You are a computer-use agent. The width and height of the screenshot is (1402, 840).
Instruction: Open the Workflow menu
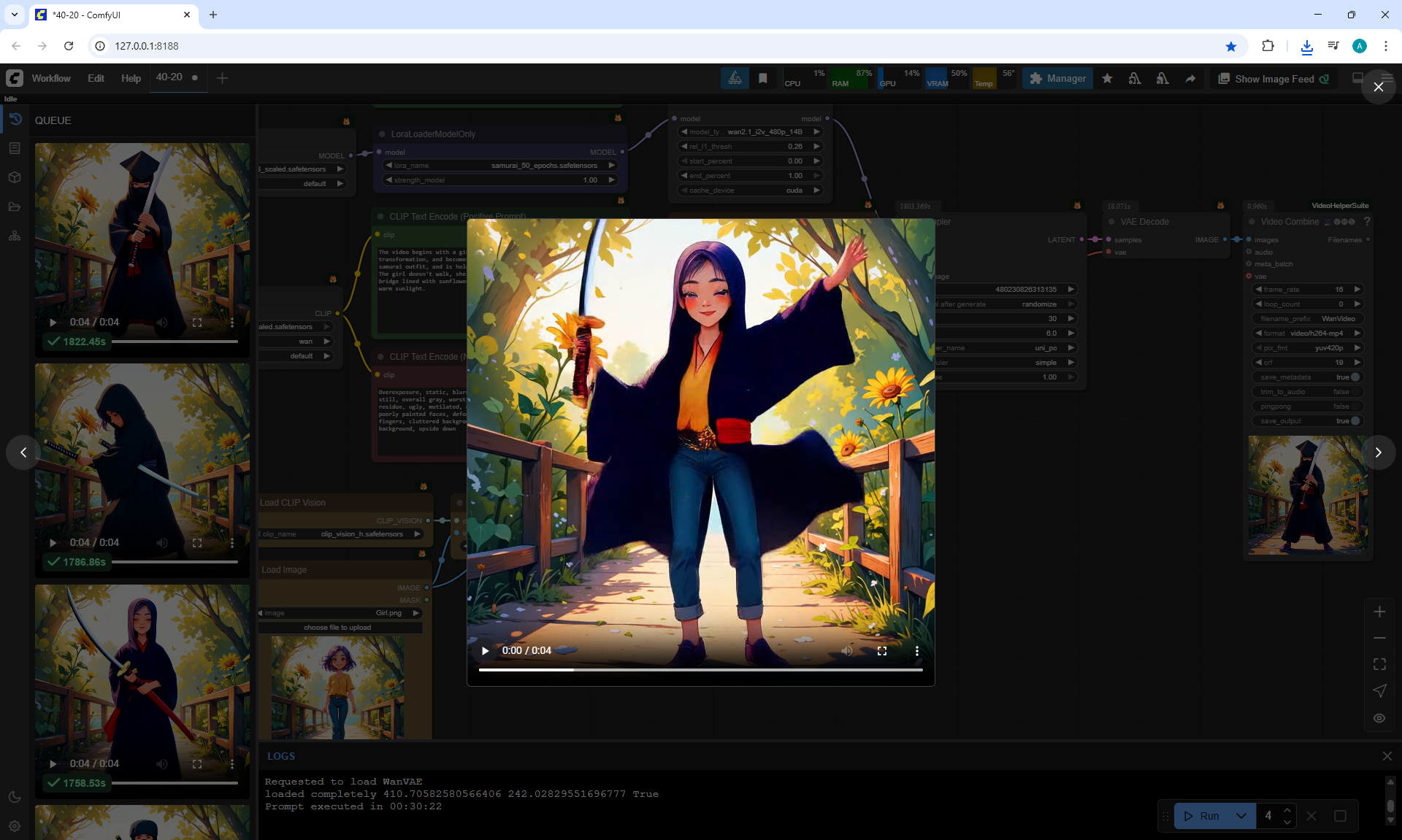pyautogui.click(x=51, y=78)
